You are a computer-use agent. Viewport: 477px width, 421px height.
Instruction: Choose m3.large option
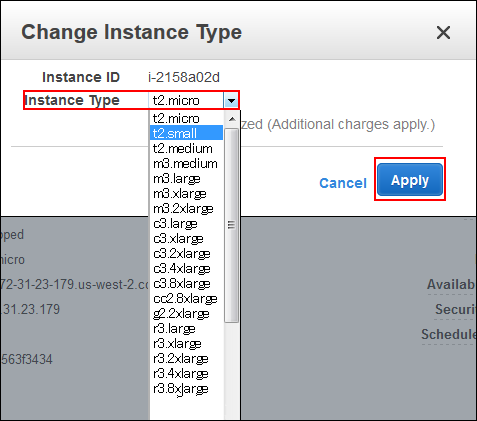coord(186,178)
